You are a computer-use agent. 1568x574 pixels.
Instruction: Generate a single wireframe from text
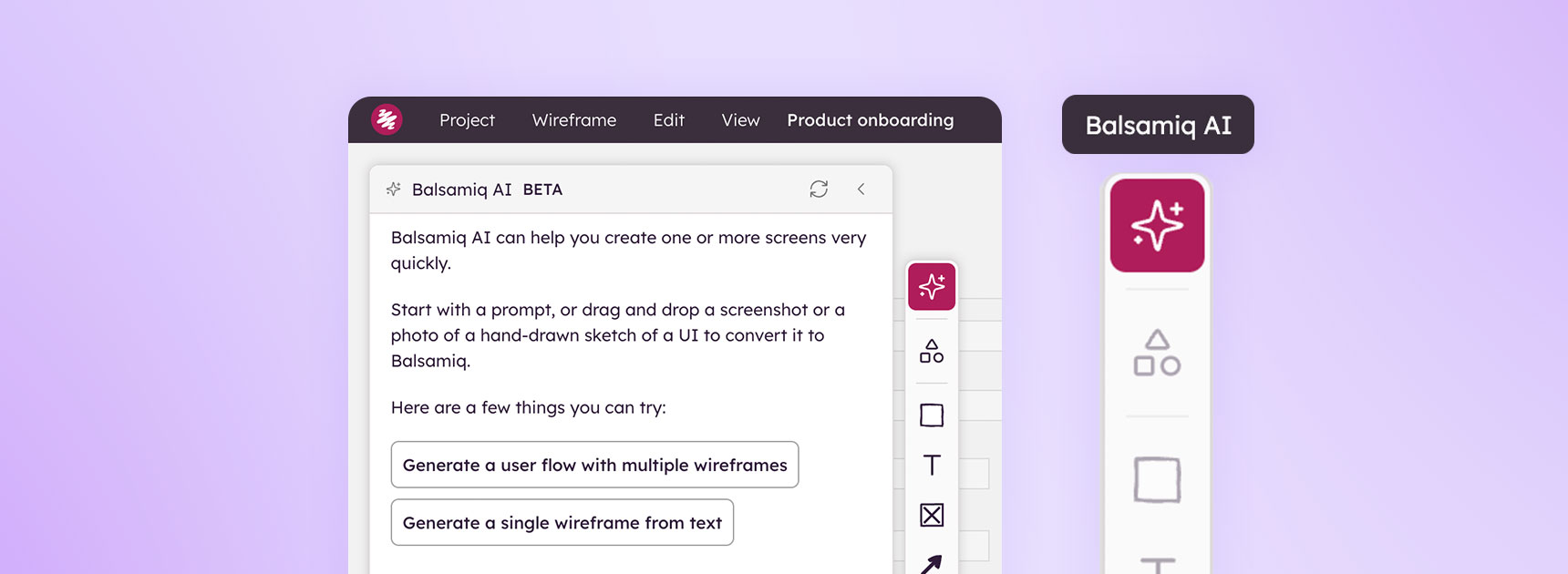tap(562, 522)
